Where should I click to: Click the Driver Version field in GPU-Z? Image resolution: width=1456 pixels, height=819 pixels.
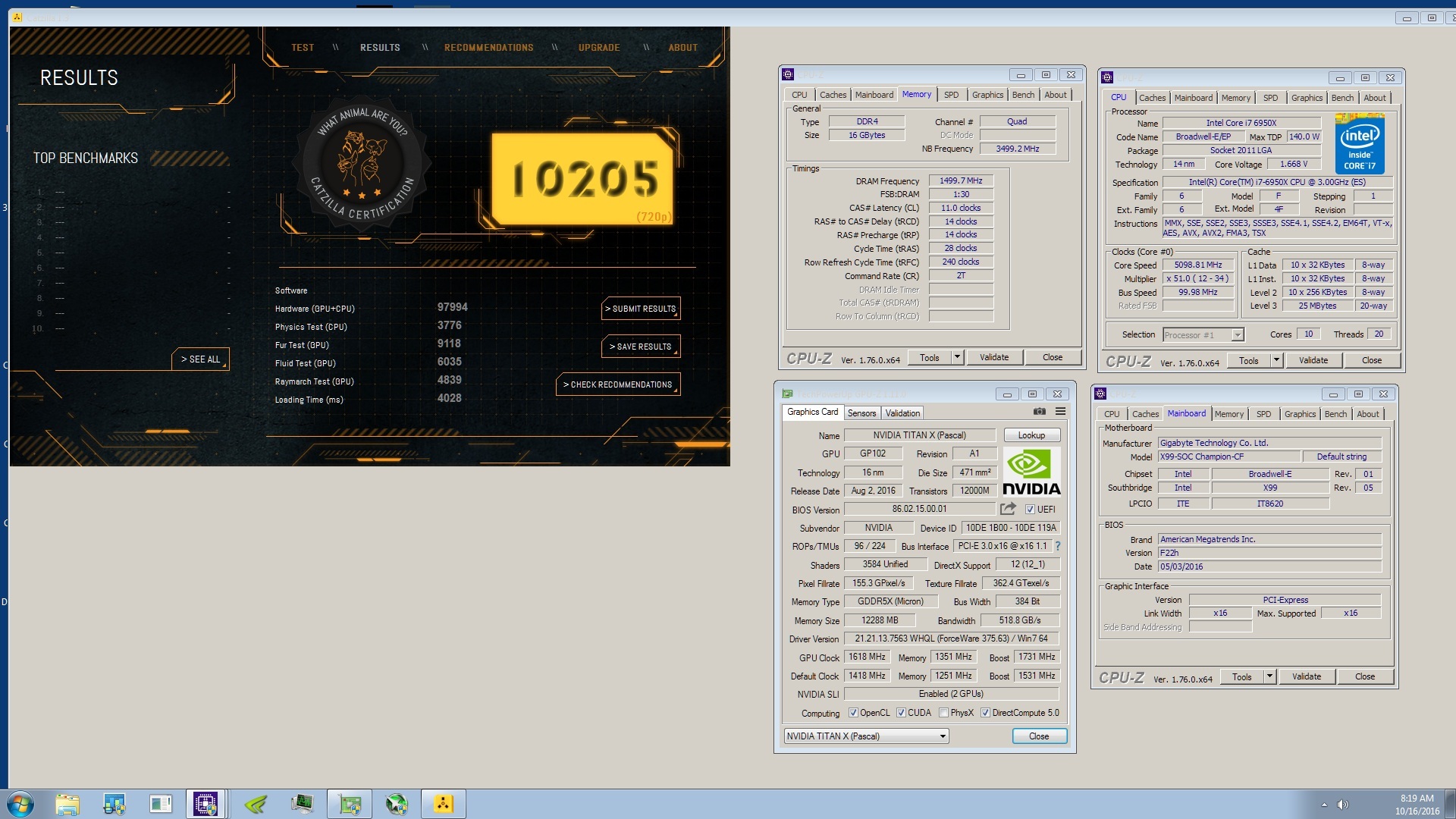(x=951, y=639)
